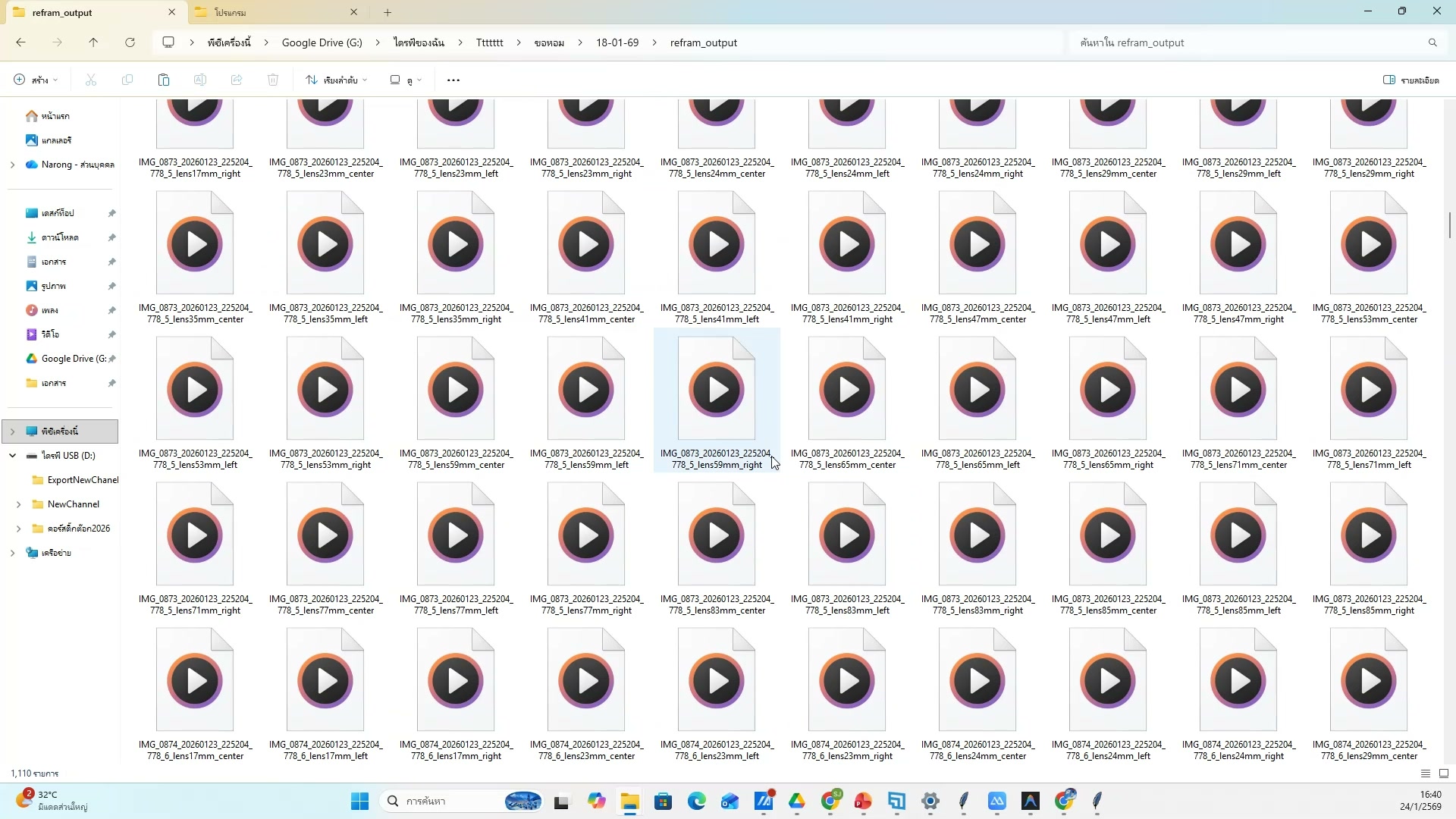Click the search magnifier in the refram_output search box

tap(1432, 42)
